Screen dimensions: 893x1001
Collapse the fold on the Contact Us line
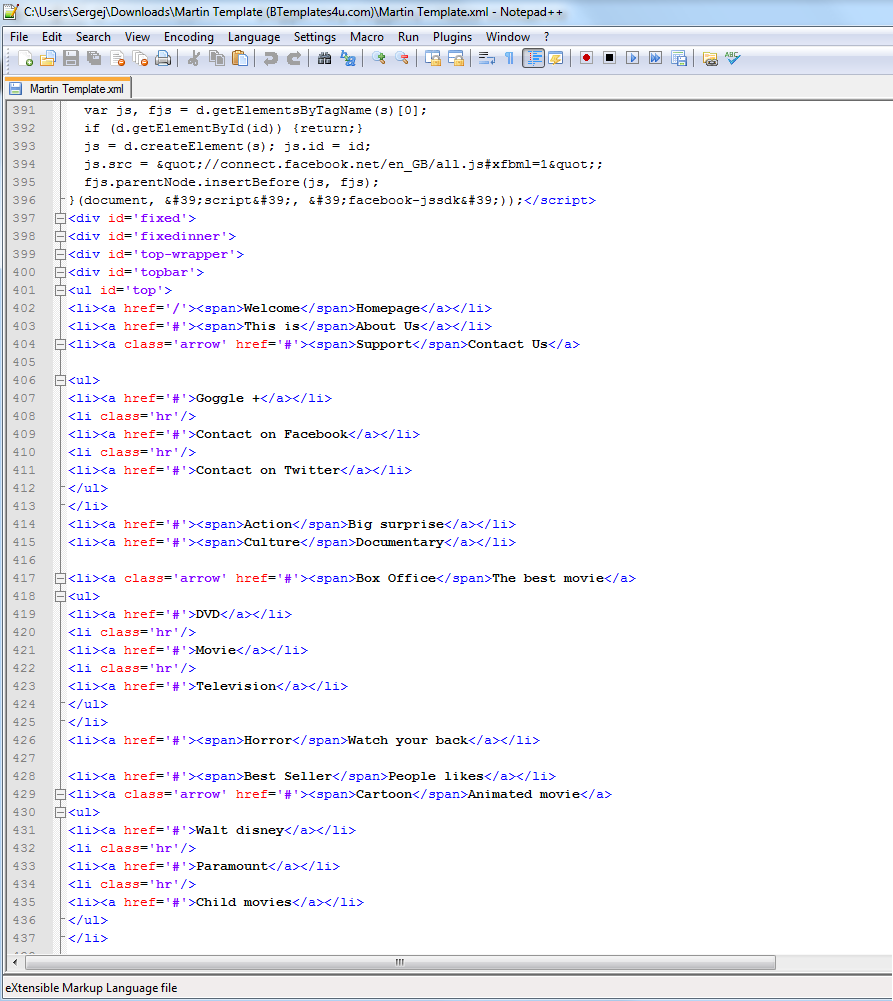coord(60,345)
